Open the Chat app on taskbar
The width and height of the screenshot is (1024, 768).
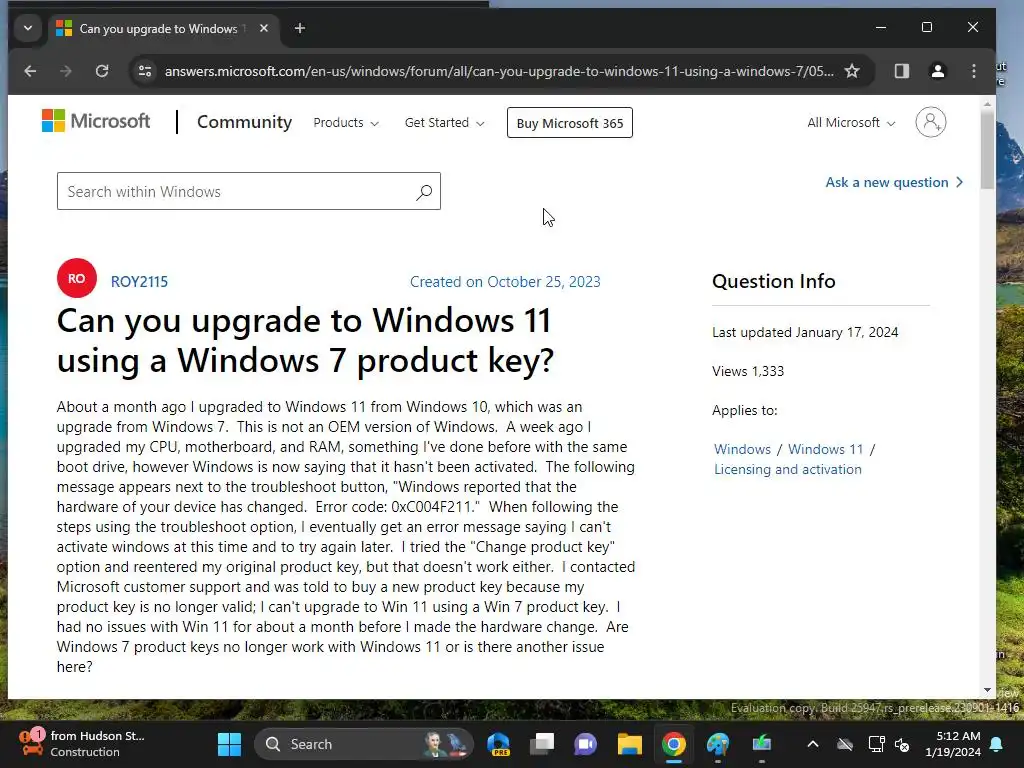586,744
